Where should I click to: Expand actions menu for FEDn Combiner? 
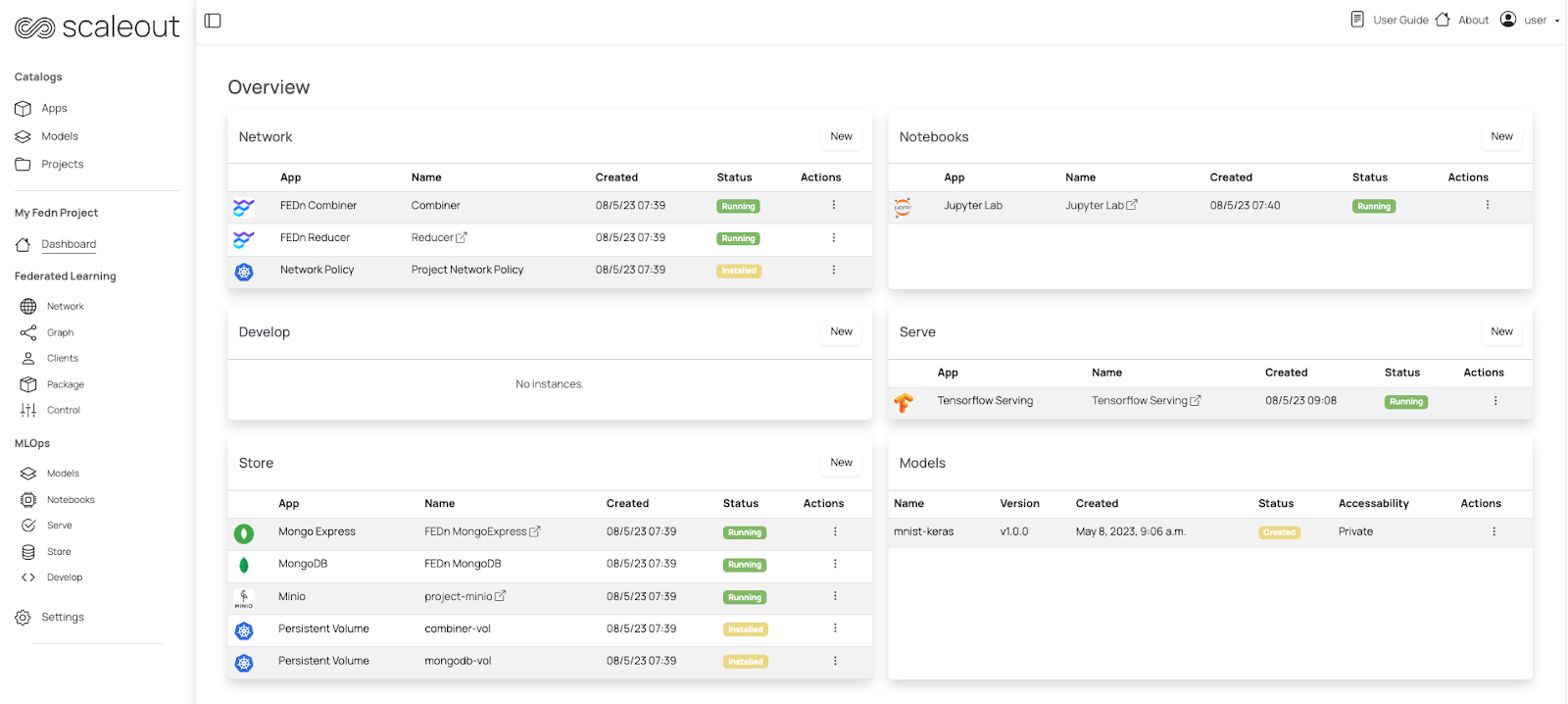point(834,205)
